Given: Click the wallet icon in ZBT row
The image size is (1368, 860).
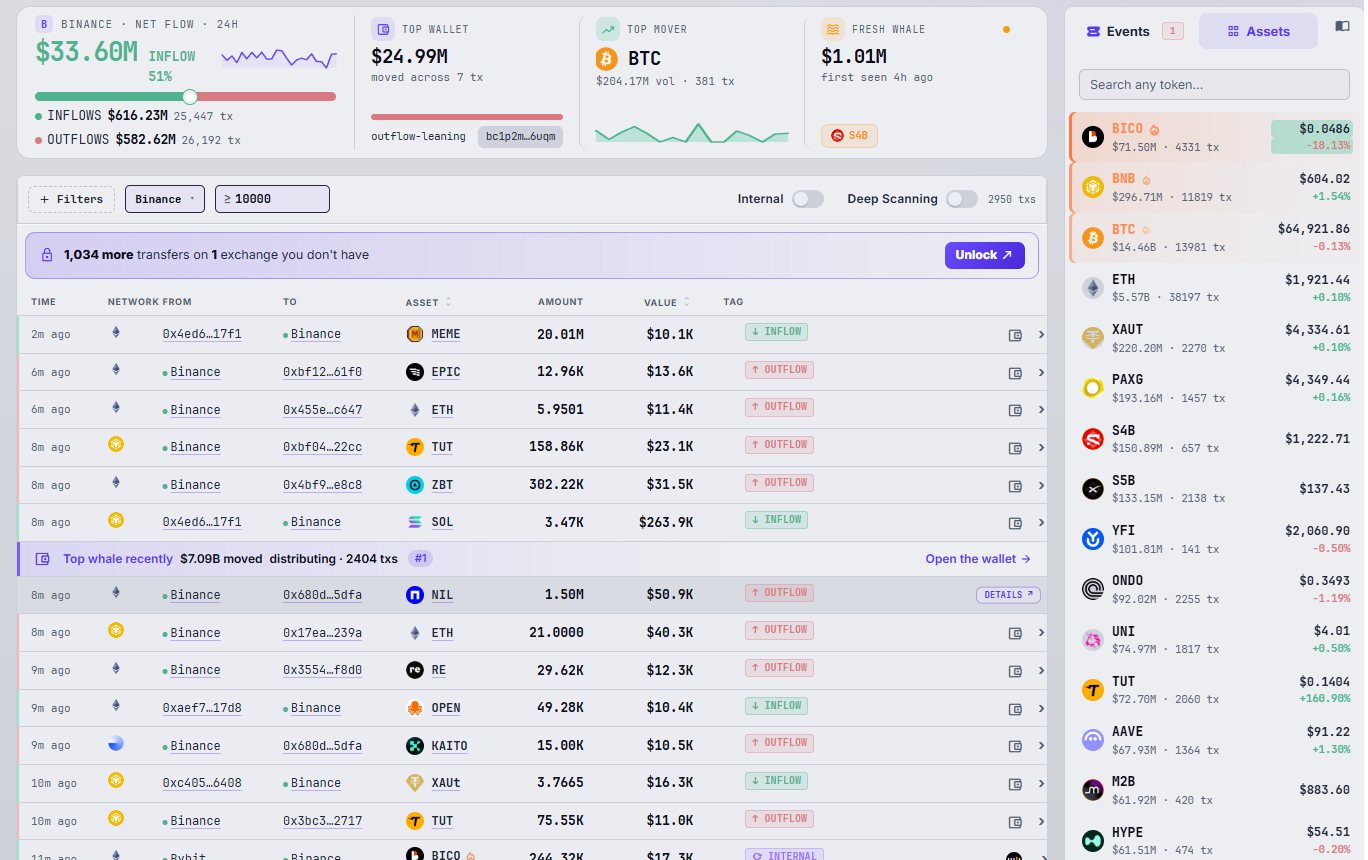Looking at the screenshot, I should pos(1015,485).
